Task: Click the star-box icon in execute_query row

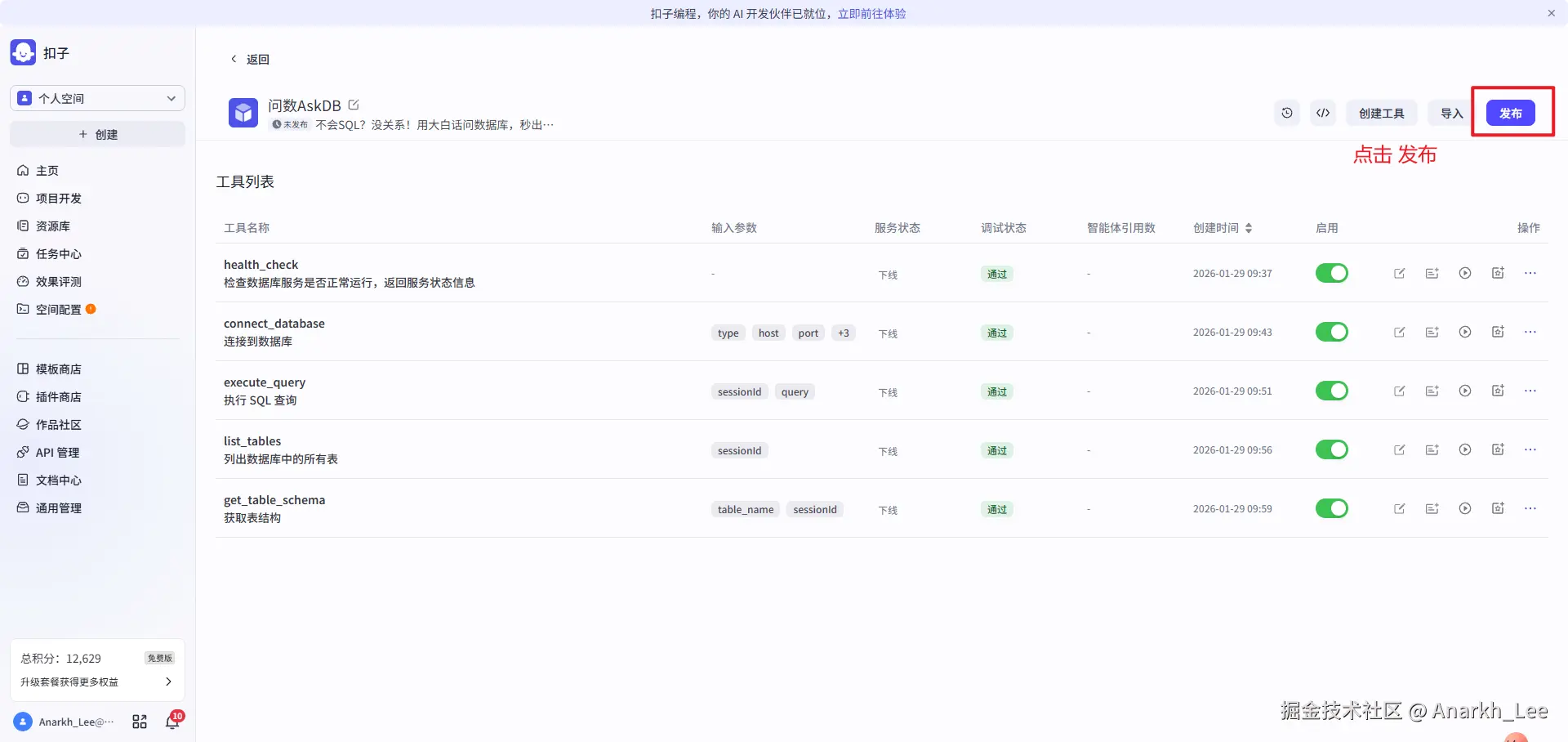Action: (x=1498, y=391)
